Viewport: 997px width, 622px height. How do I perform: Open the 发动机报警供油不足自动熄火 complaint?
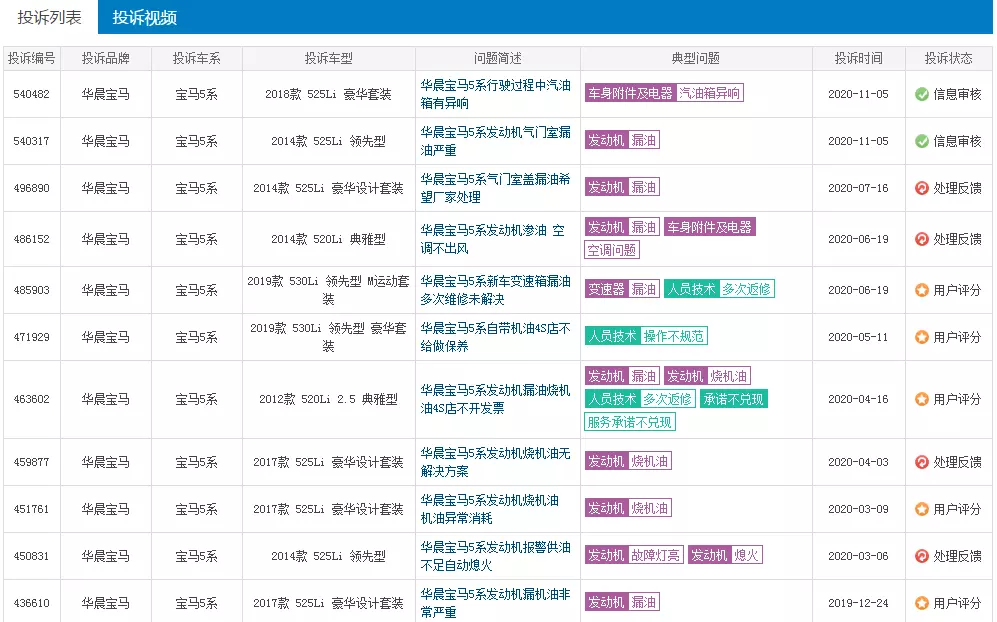pos(495,556)
